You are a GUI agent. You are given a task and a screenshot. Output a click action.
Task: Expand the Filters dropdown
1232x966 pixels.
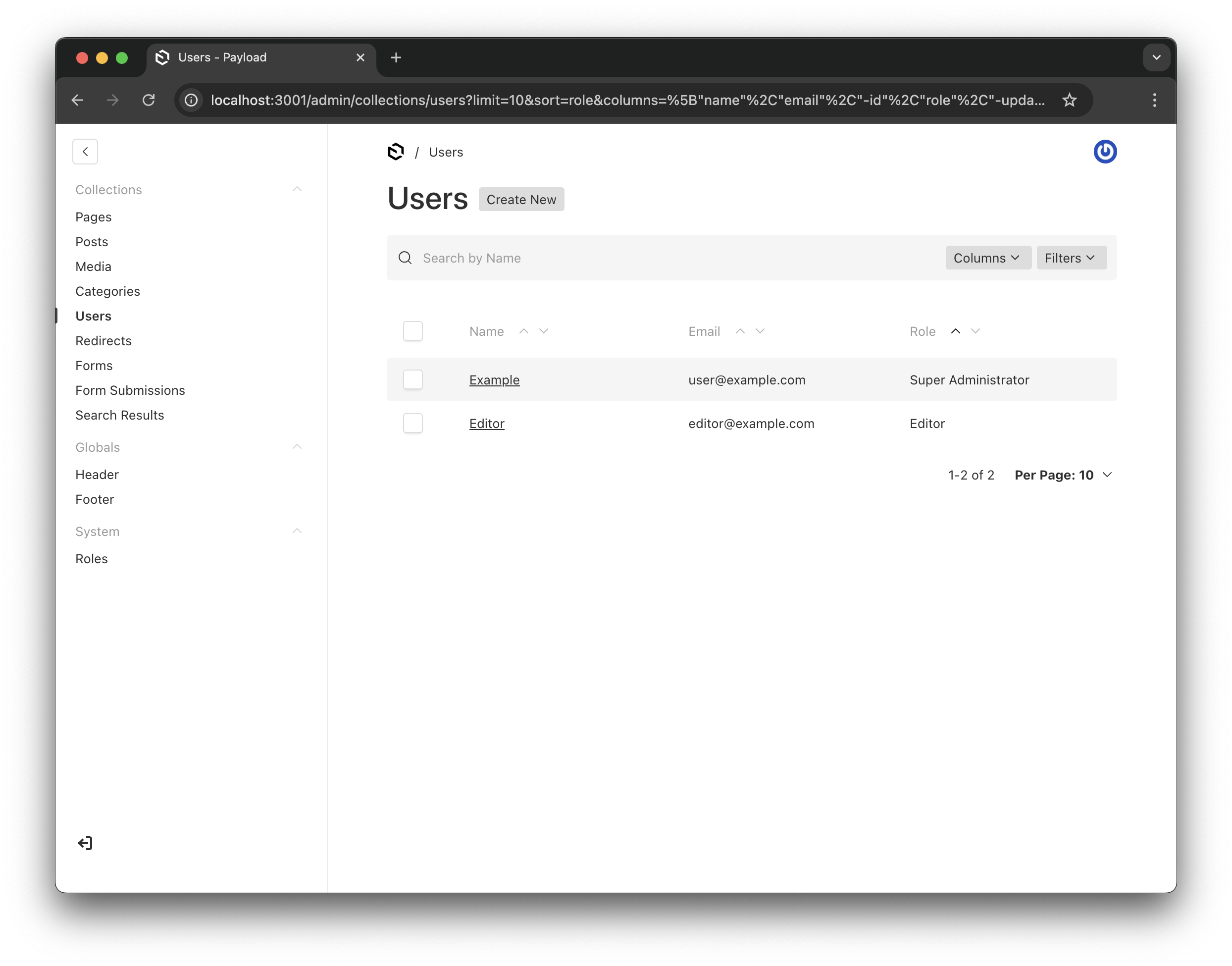[1070, 258]
